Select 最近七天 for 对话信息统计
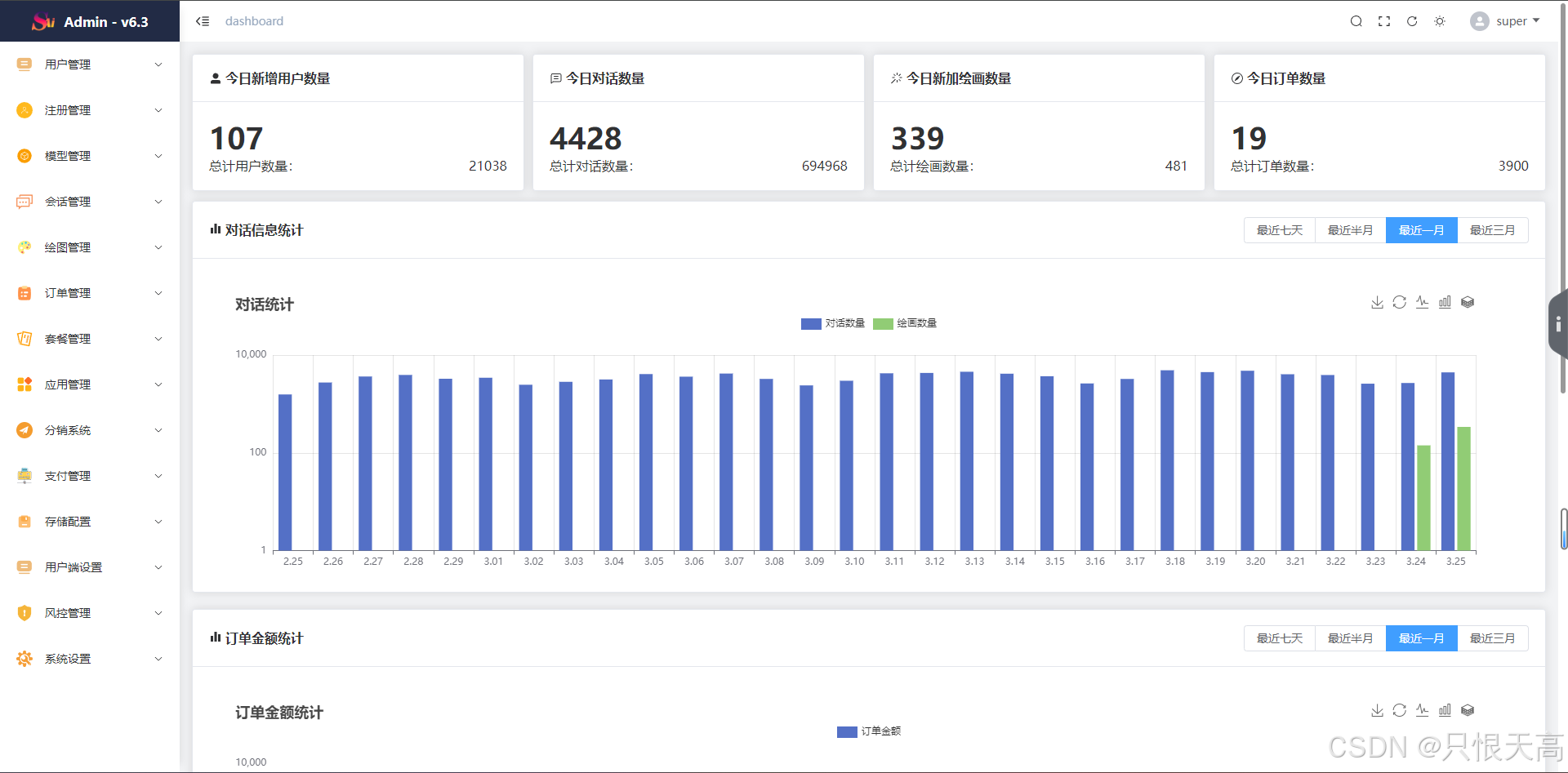The image size is (1568, 773). 1280,230
